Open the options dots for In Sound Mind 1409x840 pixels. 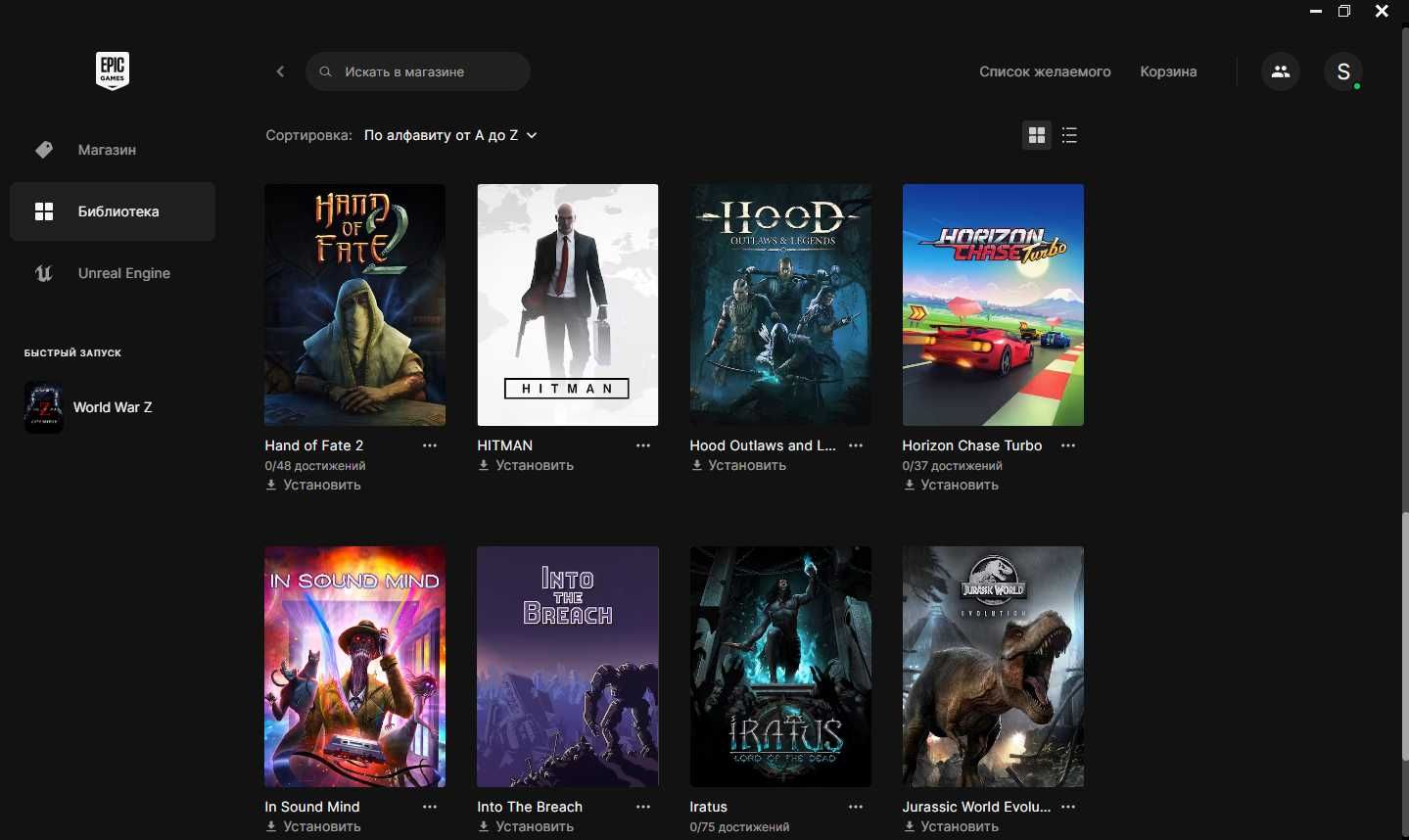coord(430,807)
